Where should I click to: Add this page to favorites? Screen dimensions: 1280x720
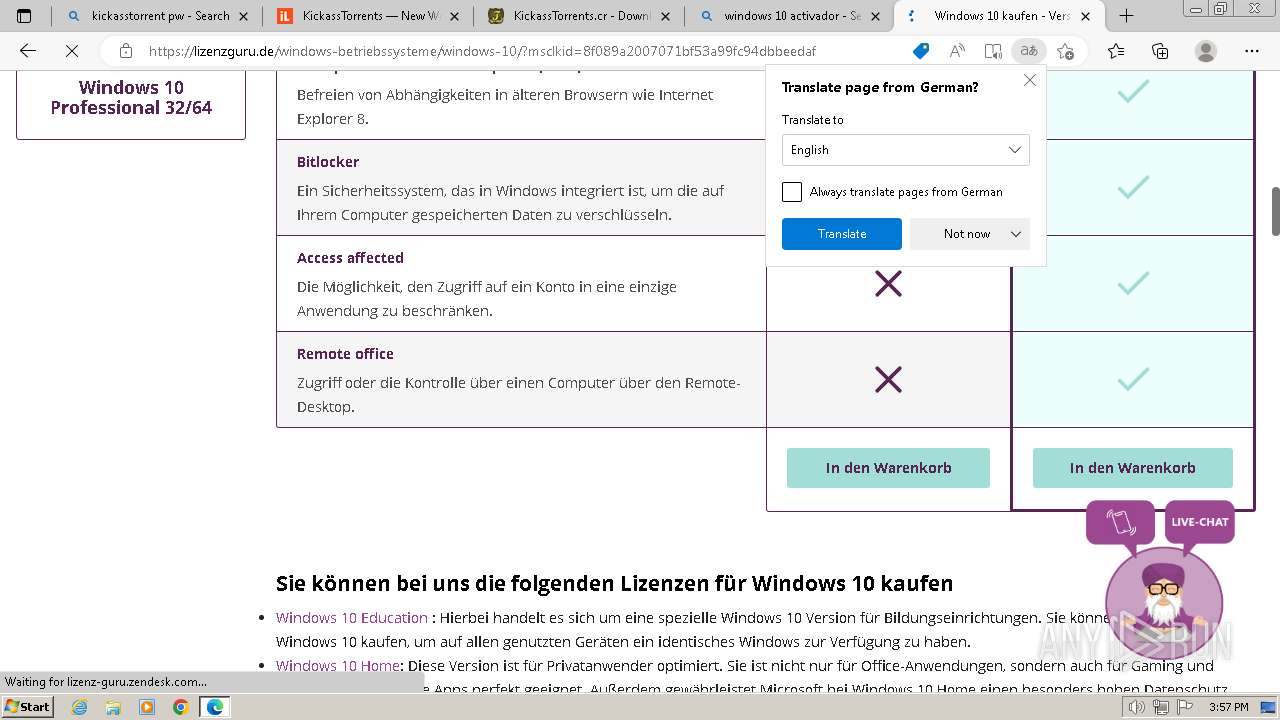click(1065, 51)
